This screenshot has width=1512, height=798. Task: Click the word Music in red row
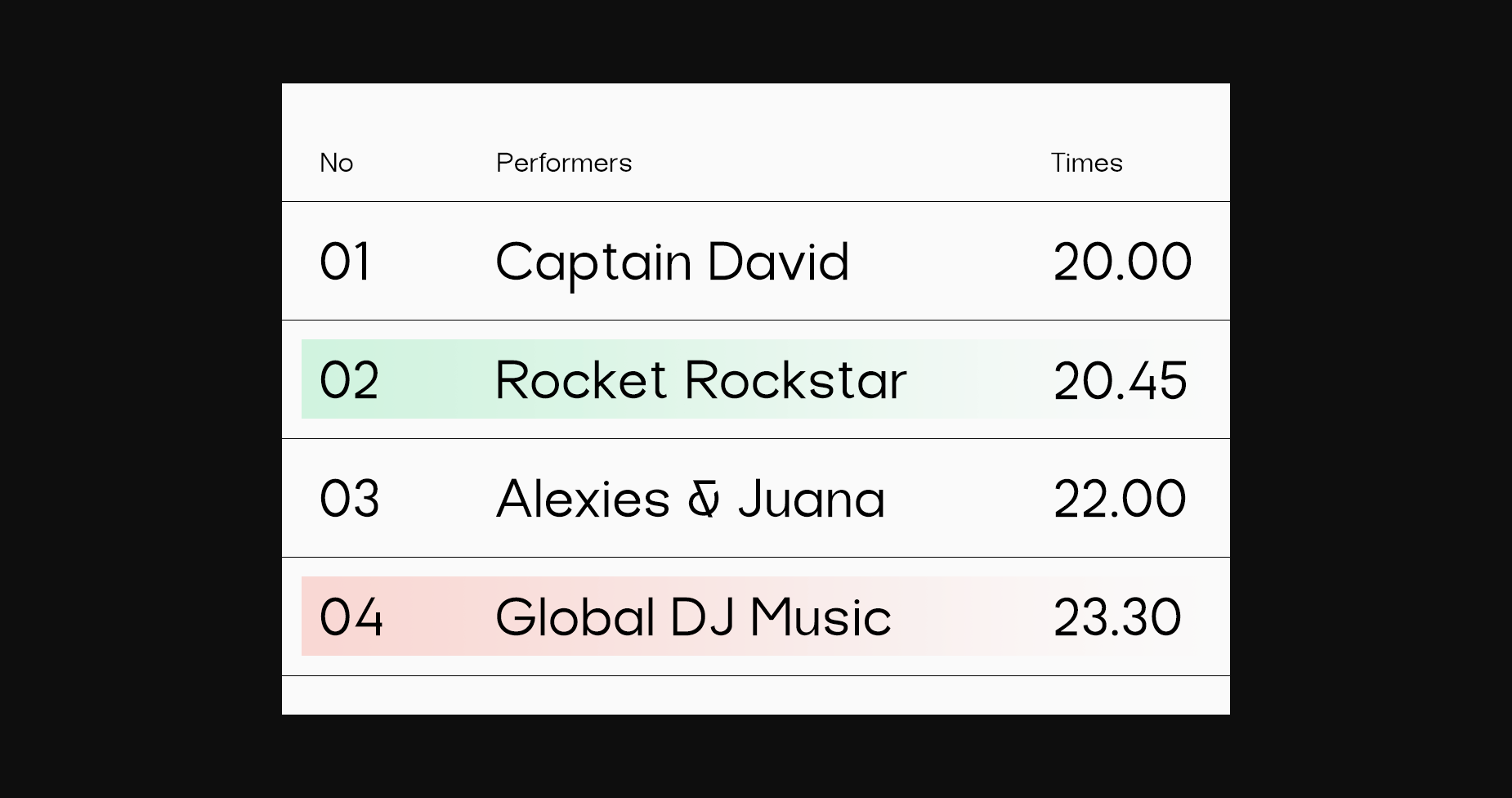[821, 617]
